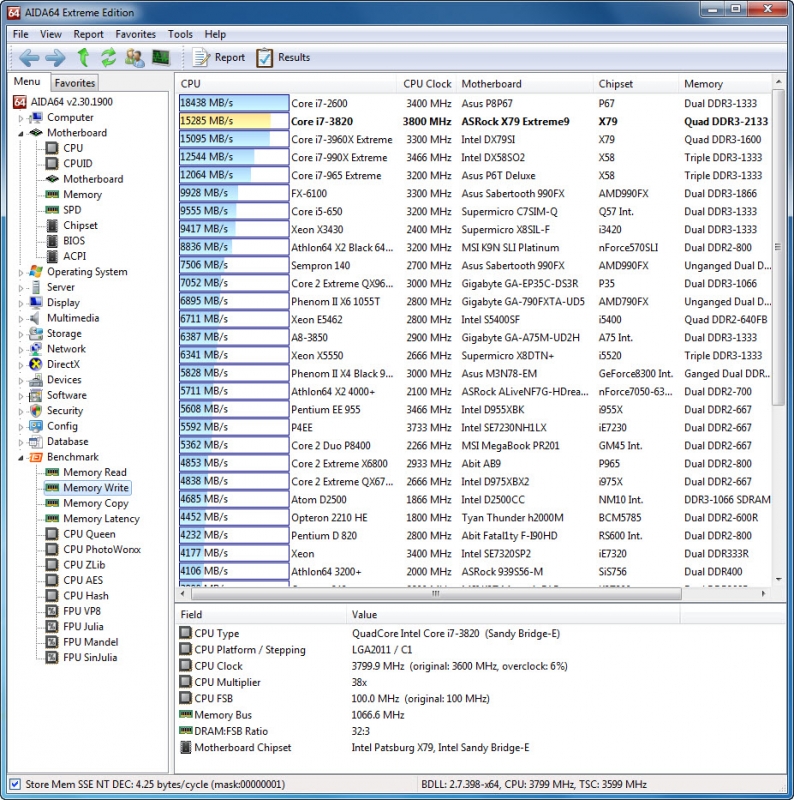Expand the Display tree node
This screenshot has height=800, width=794.
(x=21, y=304)
